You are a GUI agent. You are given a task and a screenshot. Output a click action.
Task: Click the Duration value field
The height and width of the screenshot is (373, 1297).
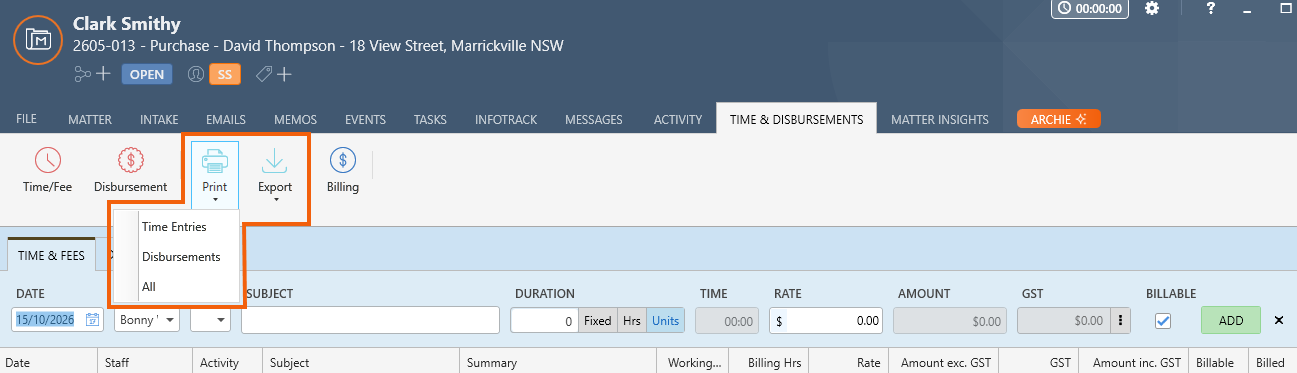point(545,321)
